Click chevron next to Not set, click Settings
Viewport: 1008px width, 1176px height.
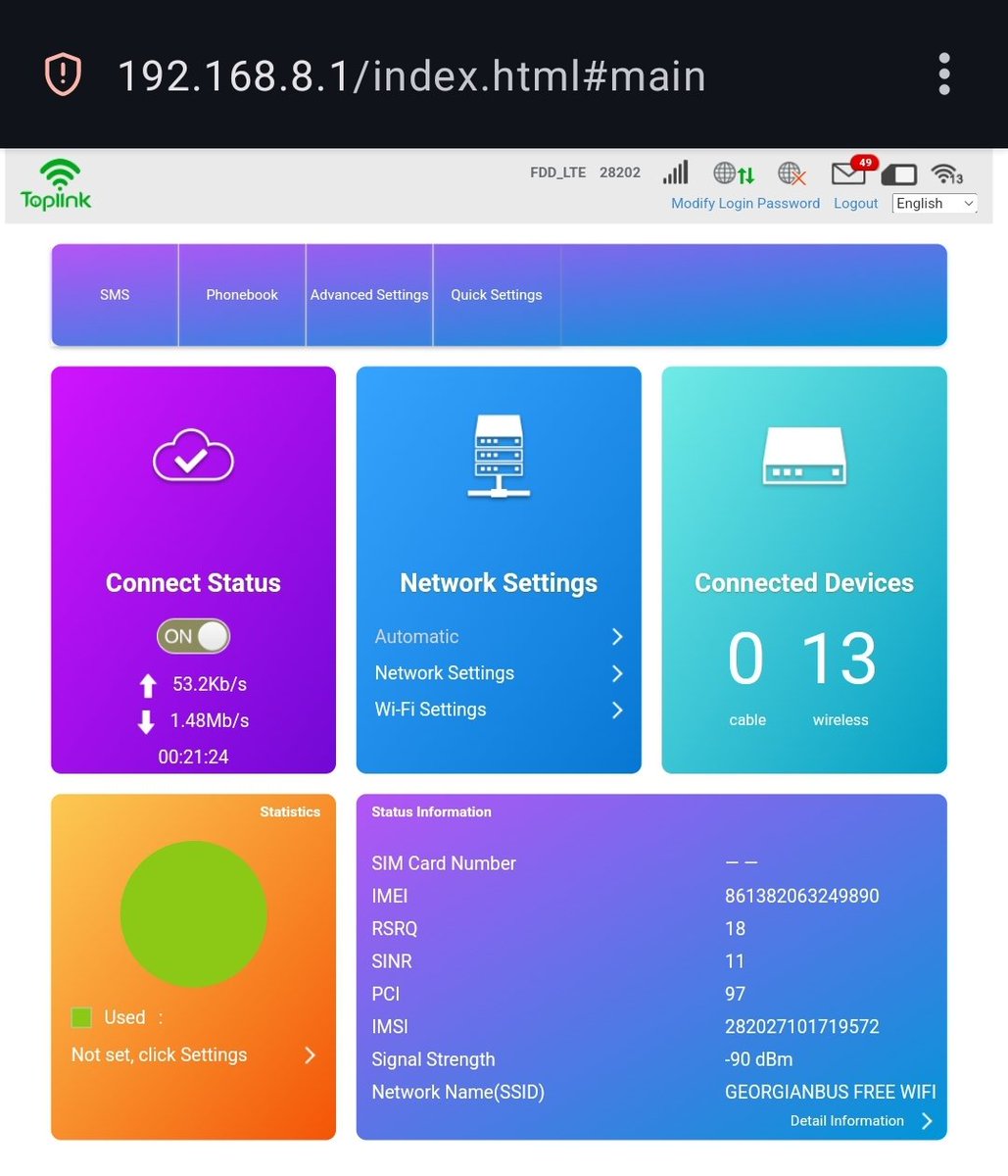tap(311, 1054)
